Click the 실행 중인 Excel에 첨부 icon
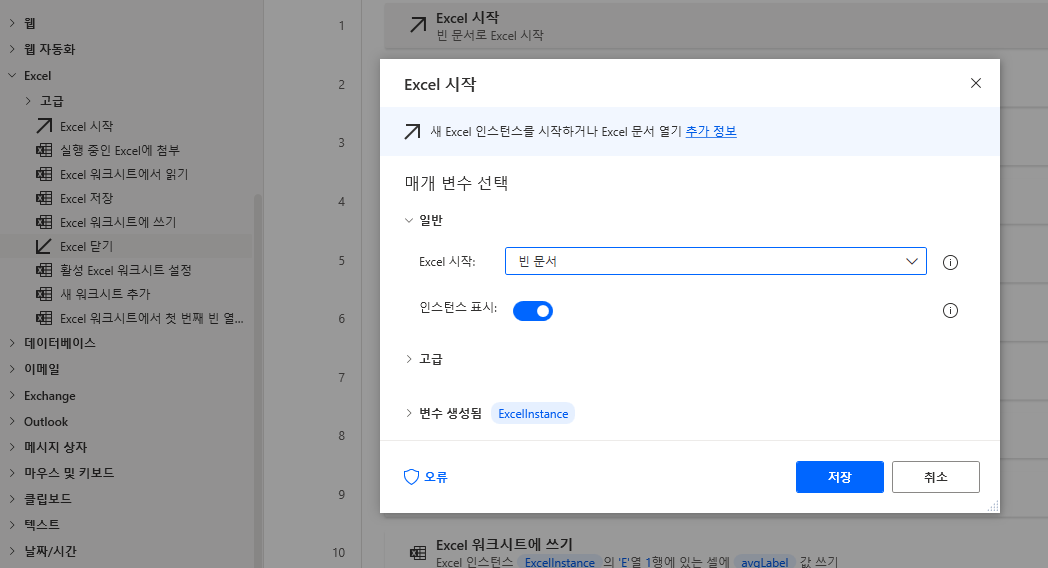Screen dimensions: 1048x568 pyautogui.click(x=44, y=150)
